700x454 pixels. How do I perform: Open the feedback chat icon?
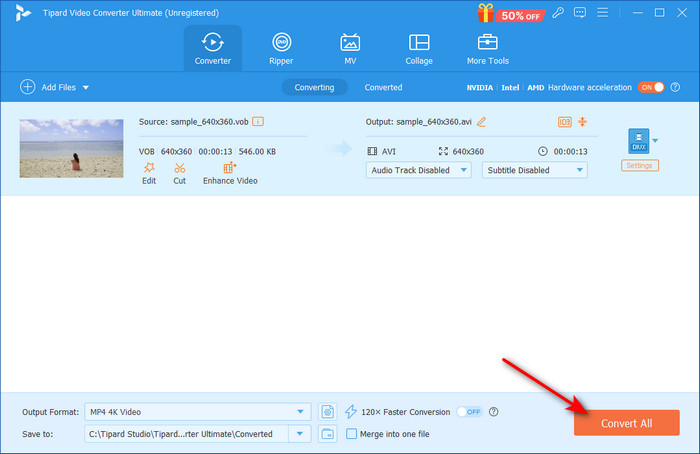580,12
